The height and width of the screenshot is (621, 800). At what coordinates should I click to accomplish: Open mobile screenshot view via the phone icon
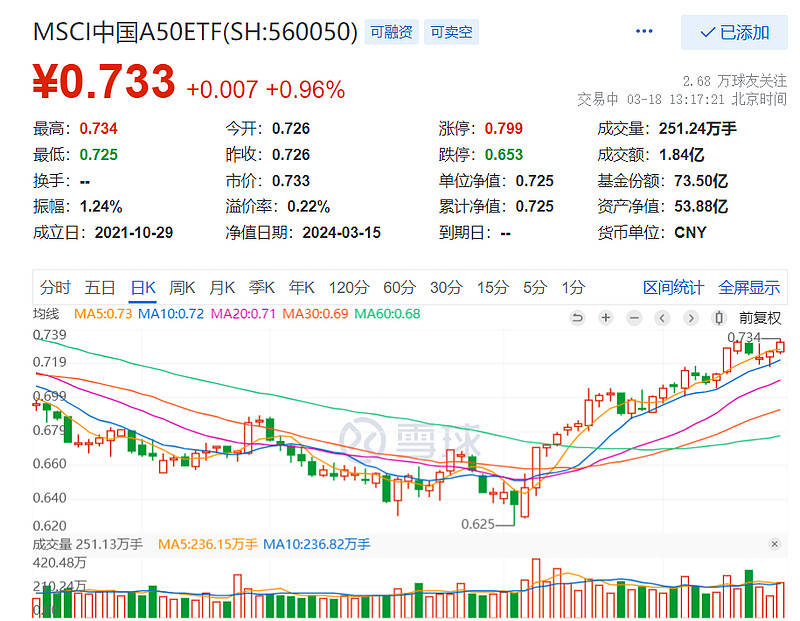(x=718, y=317)
